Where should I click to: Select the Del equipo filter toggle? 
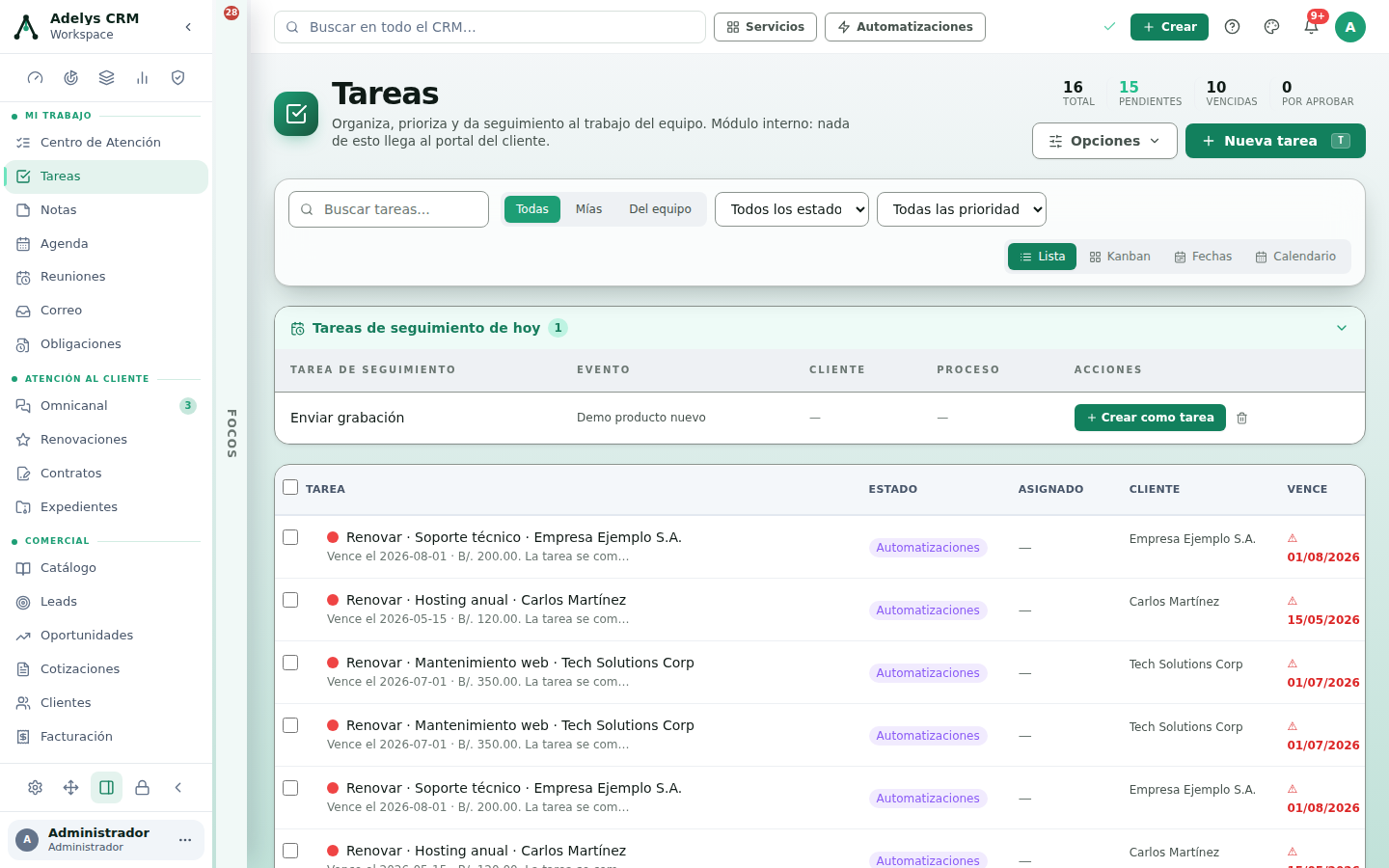pyautogui.click(x=660, y=209)
